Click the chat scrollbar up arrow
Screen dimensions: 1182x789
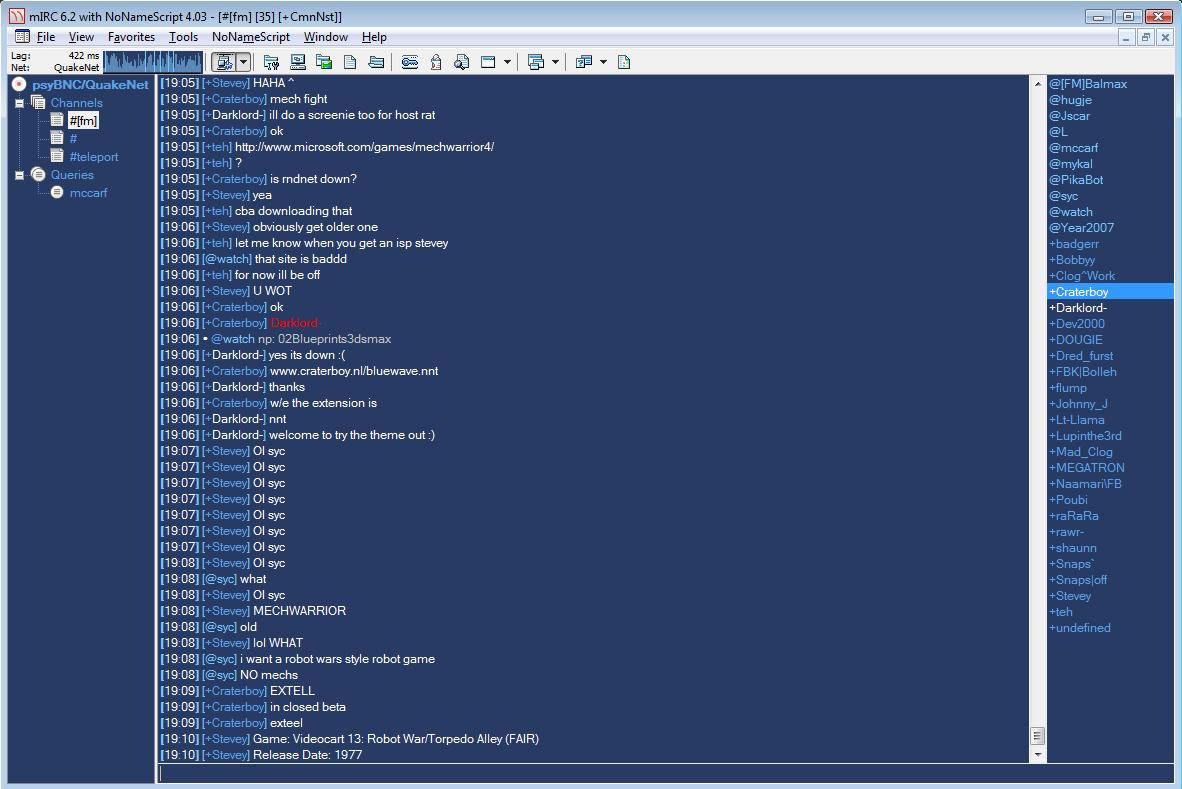tap(1038, 84)
